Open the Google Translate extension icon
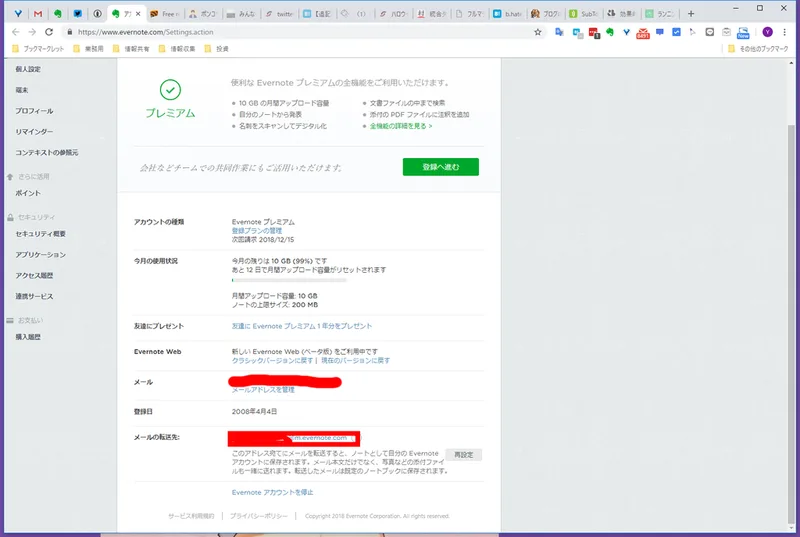 (560, 32)
